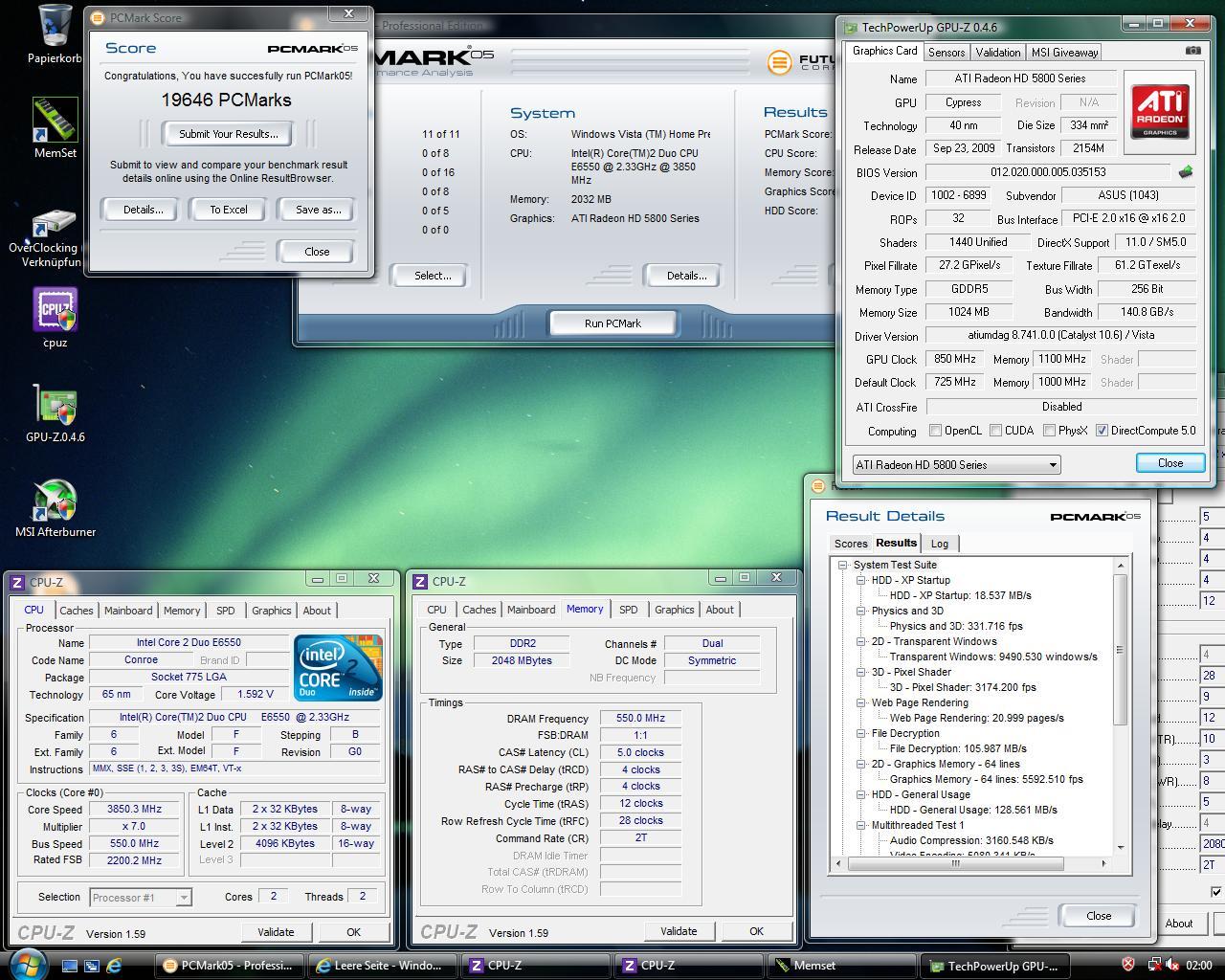Export score with To Excel button
This screenshot has height=980, width=1225.
[x=229, y=210]
